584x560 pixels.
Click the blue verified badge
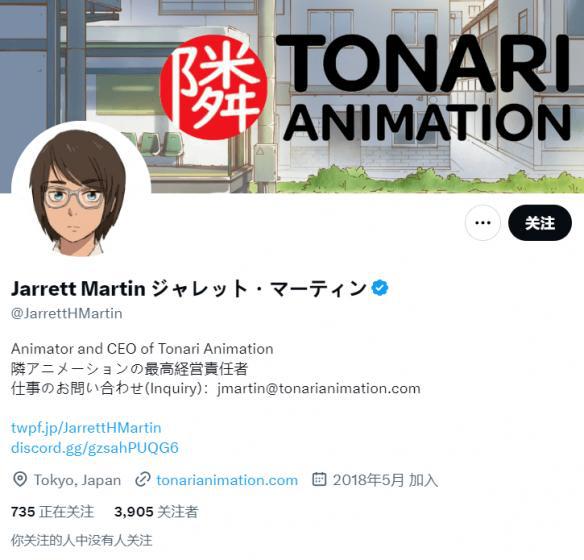point(380,288)
